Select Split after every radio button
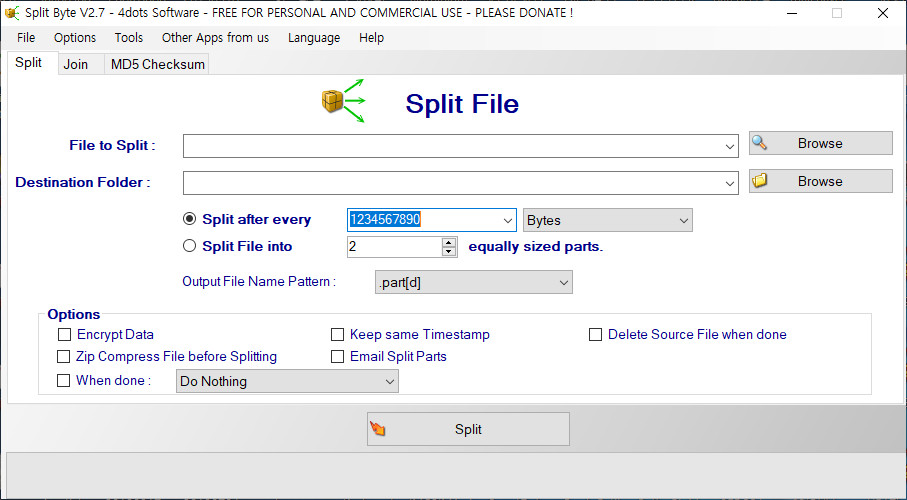The width and height of the screenshot is (907, 500). 189,219
